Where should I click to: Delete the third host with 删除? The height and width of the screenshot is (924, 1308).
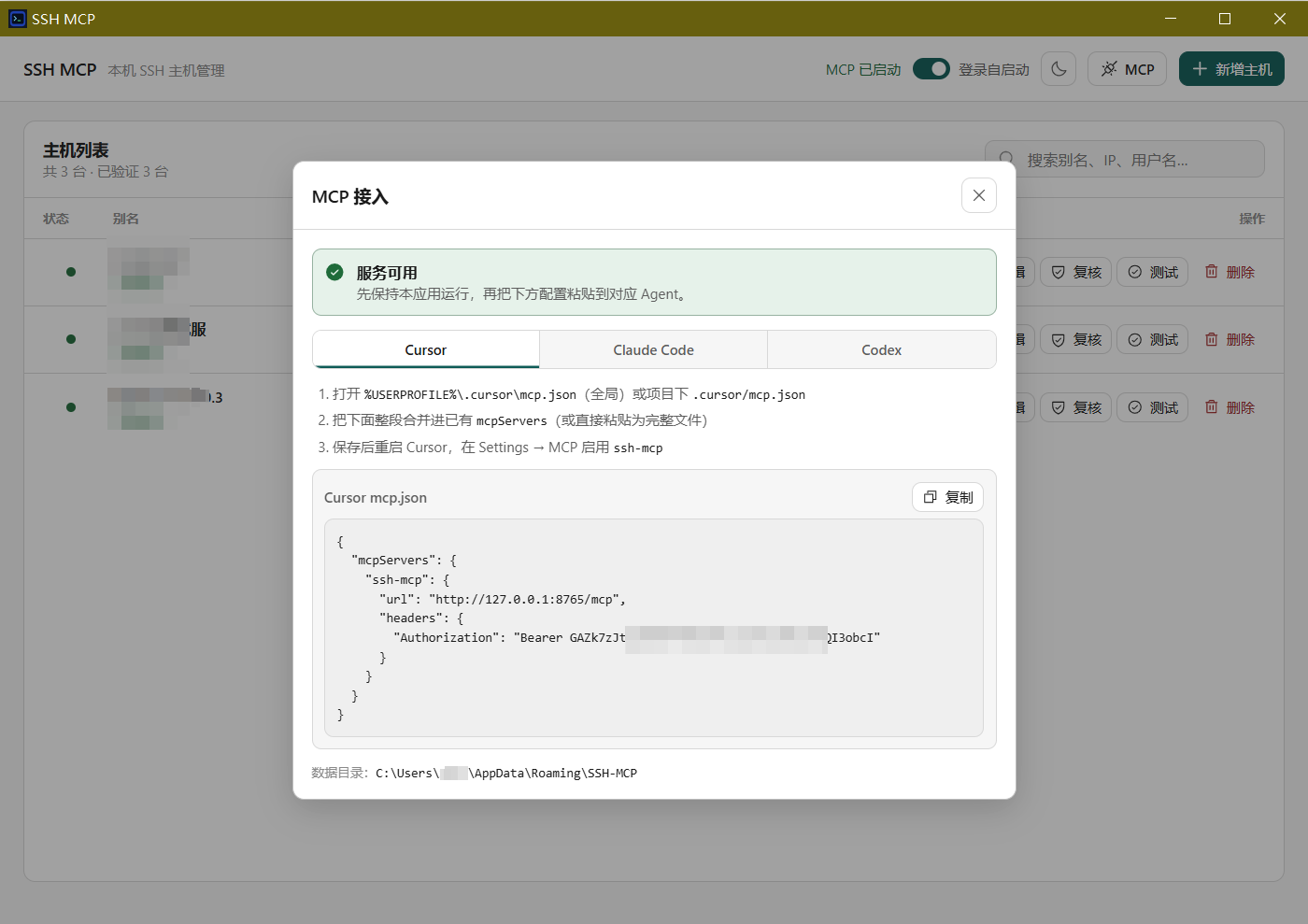[x=1230, y=407]
